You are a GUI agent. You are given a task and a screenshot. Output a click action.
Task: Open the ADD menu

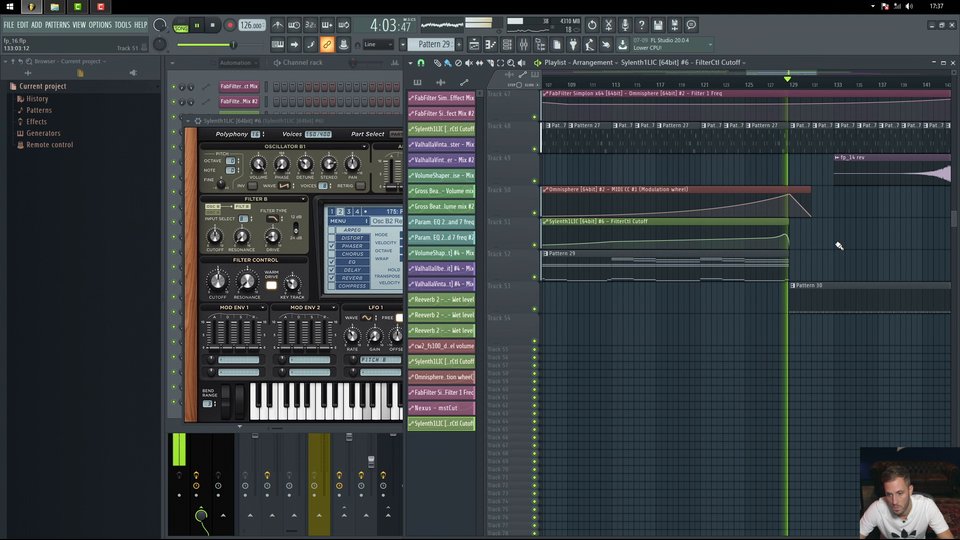[x=37, y=25]
